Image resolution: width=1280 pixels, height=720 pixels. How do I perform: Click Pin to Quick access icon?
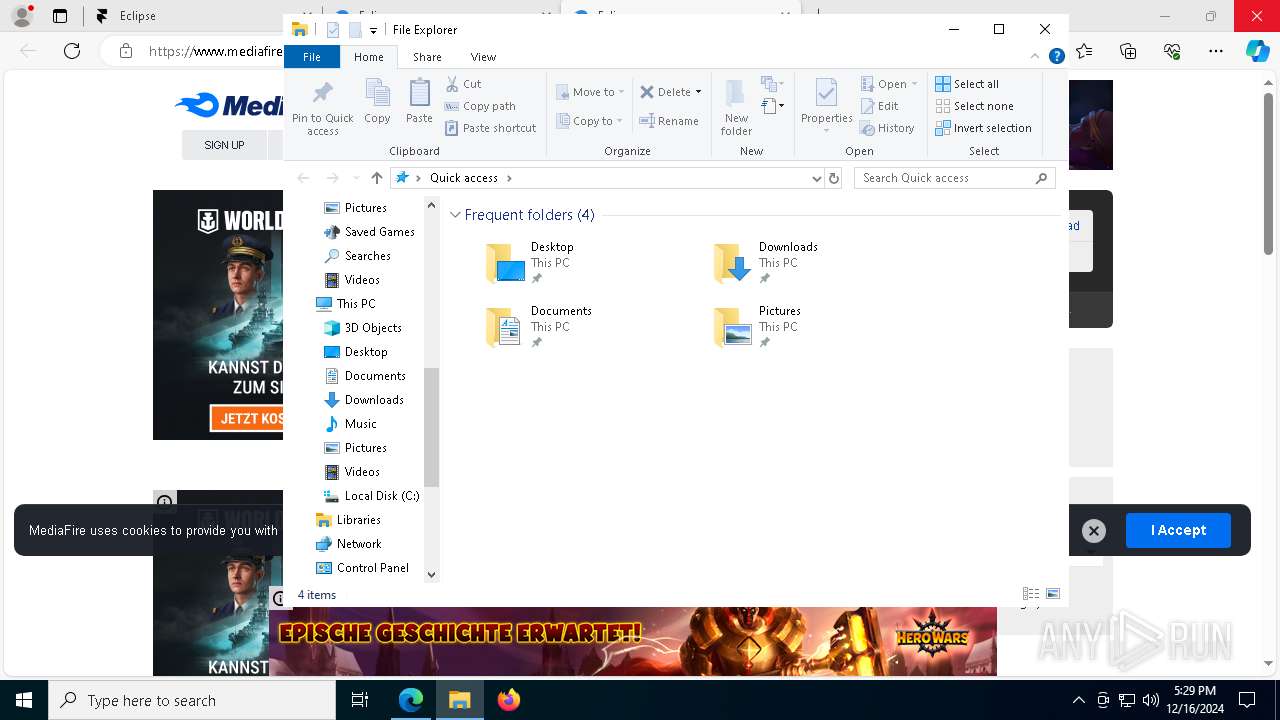[322, 107]
